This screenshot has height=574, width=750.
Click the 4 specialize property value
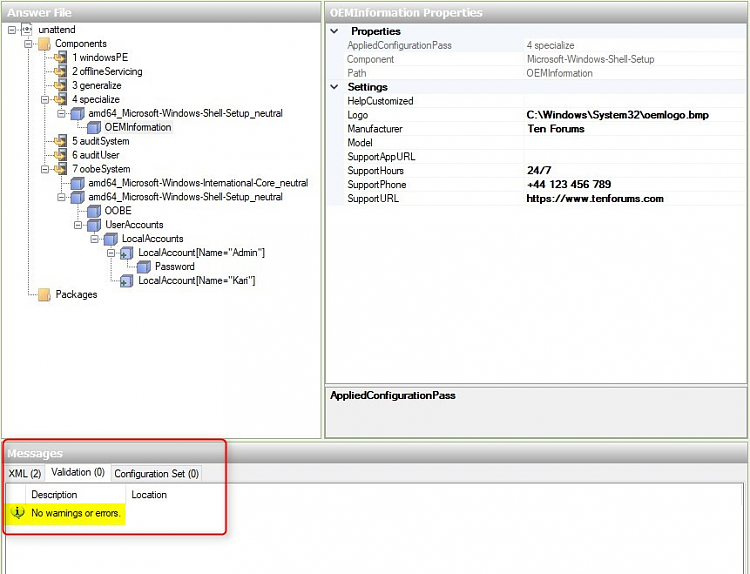[x=551, y=45]
